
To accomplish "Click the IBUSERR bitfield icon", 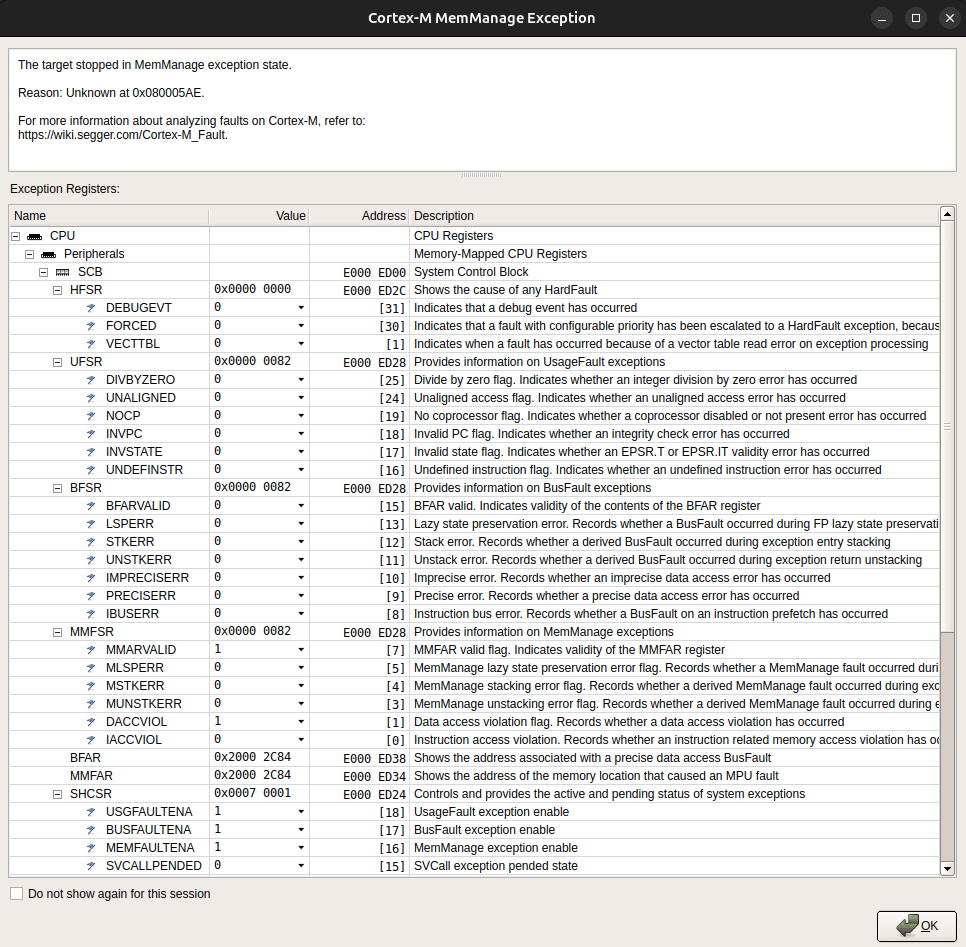I will coord(91,614).
